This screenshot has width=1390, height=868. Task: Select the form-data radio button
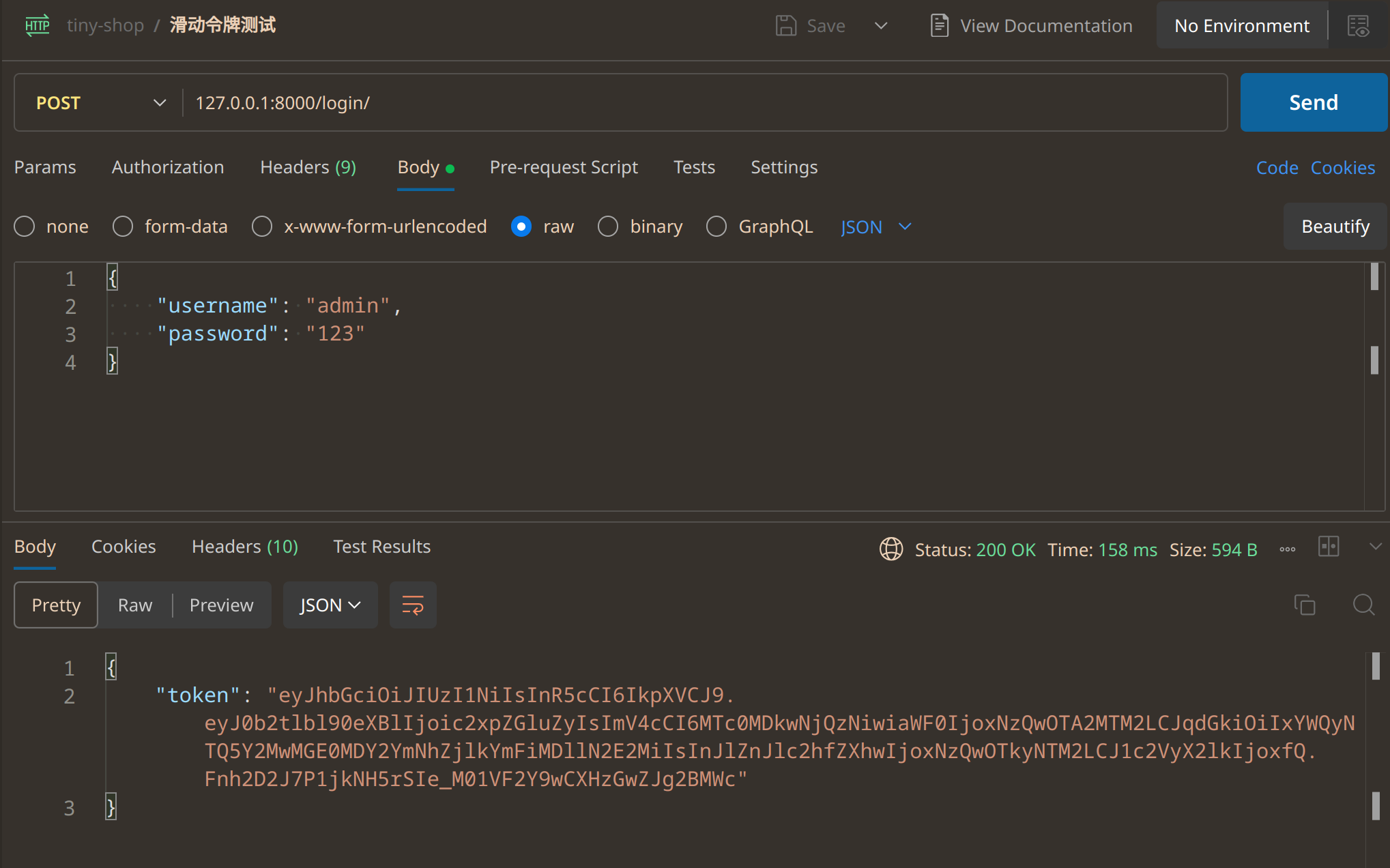click(x=123, y=227)
